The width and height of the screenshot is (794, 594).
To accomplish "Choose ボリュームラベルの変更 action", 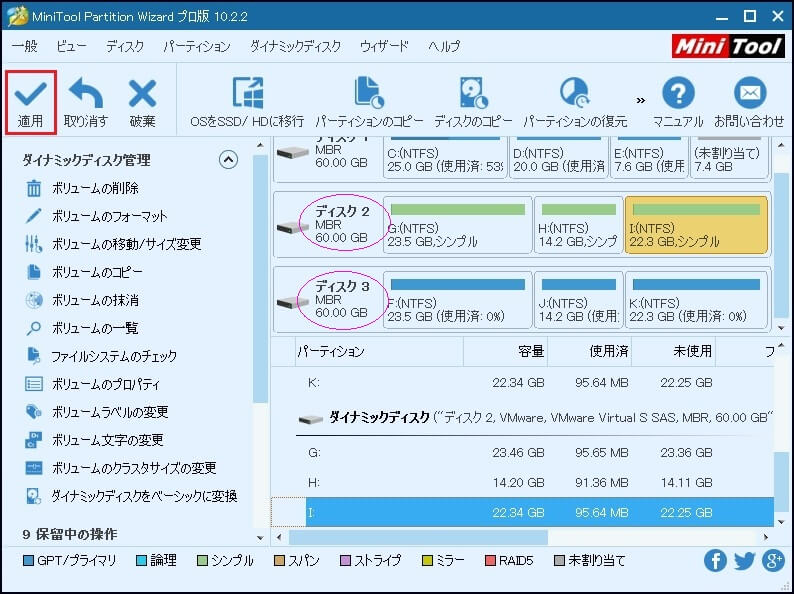I will click(96, 412).
